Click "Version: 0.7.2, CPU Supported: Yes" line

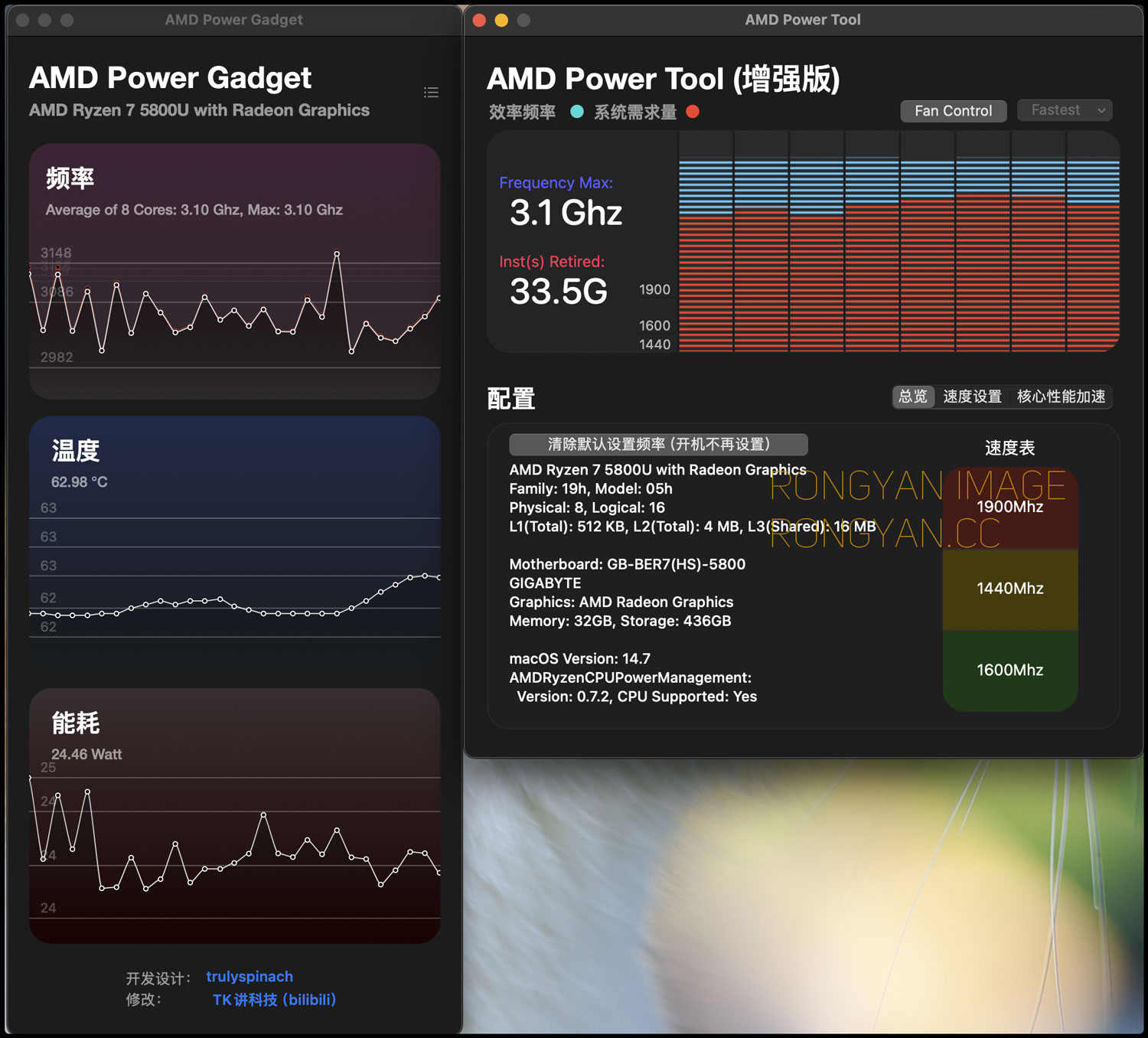click(637, 697)
